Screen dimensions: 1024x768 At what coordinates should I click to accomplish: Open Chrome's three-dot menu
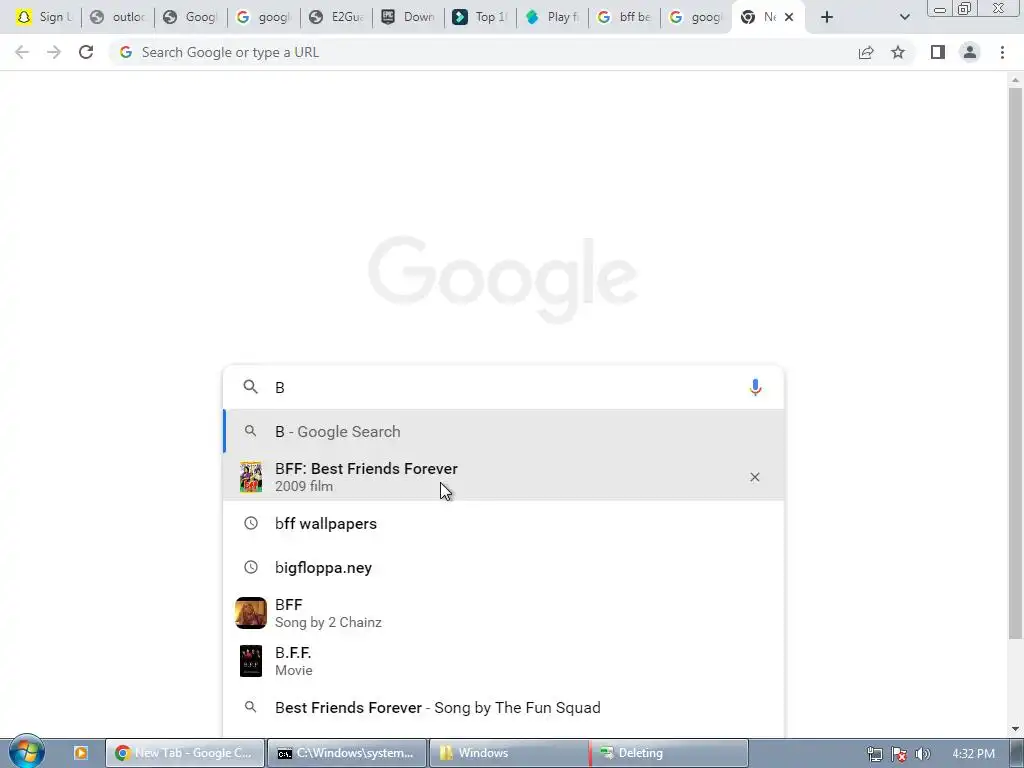click(x=1002, y=52)
